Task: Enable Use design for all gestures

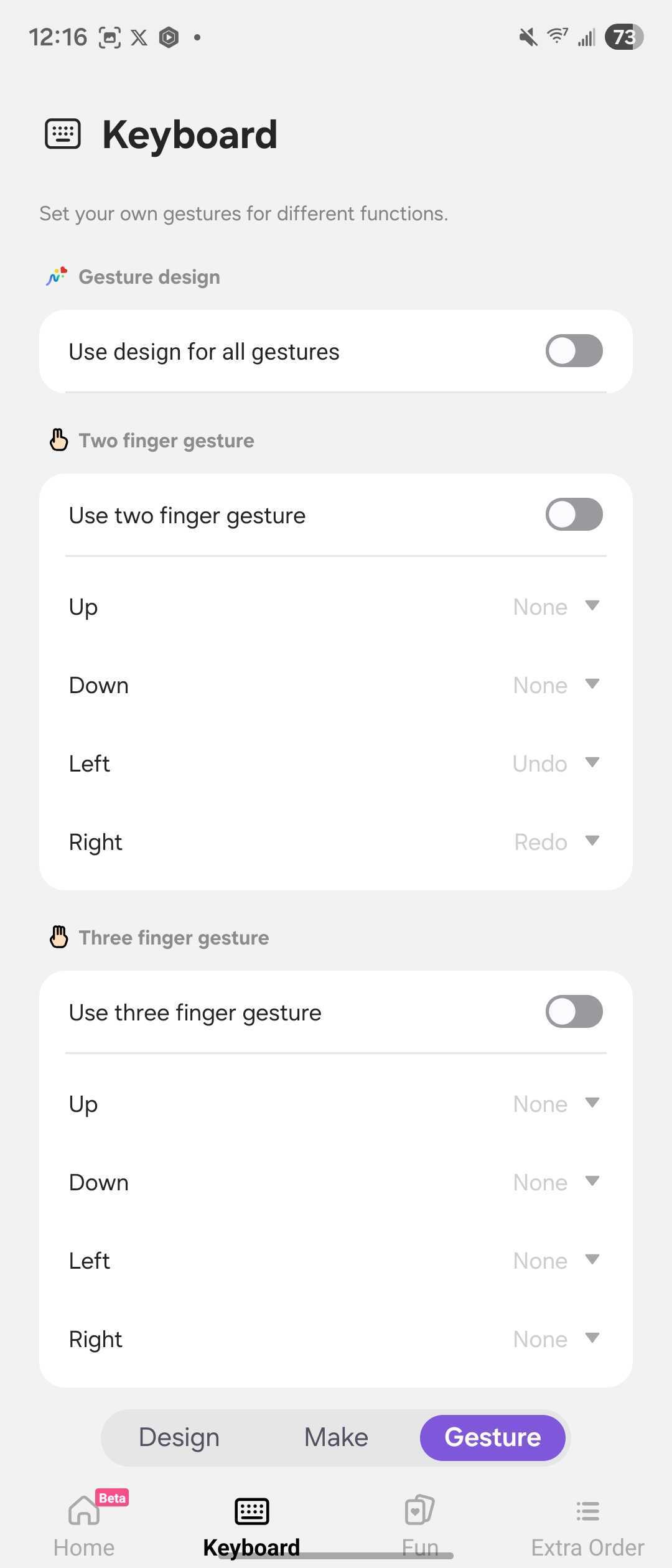Action: click(574, 351)
